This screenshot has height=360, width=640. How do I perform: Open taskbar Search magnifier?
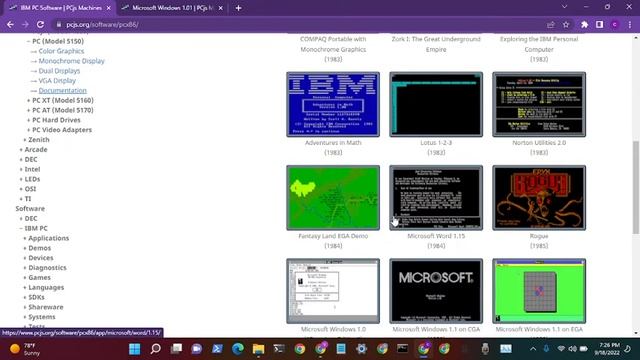(156, 349)
